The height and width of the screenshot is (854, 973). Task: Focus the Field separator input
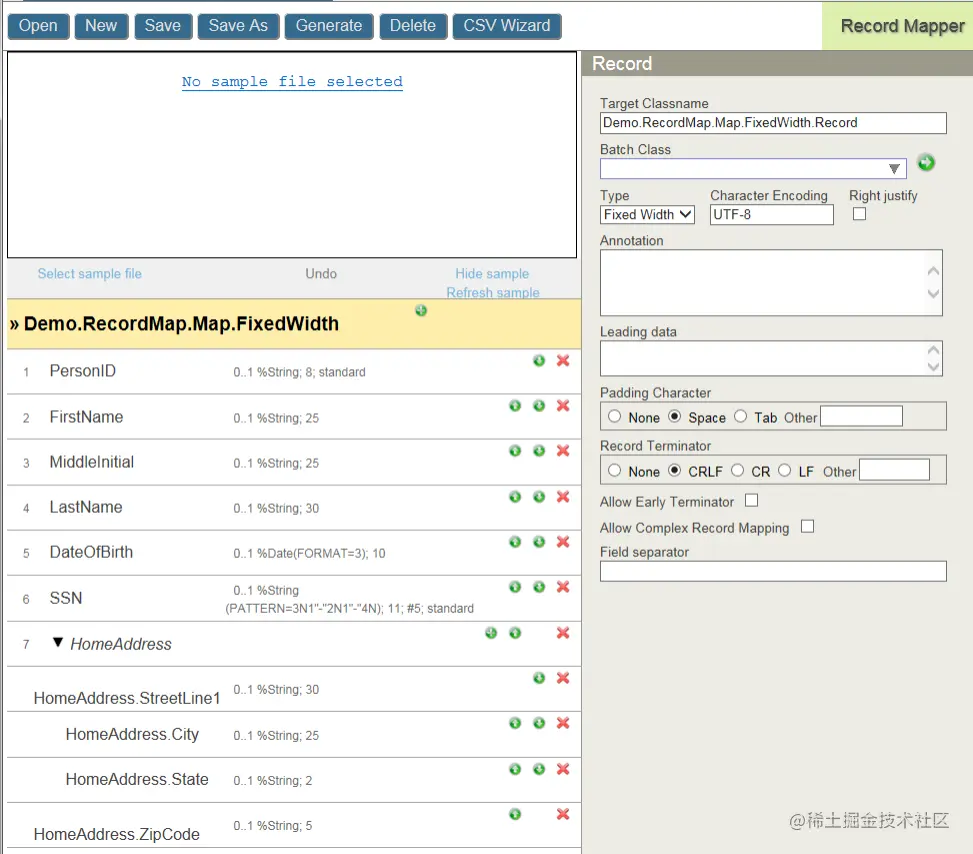point(773,571)
